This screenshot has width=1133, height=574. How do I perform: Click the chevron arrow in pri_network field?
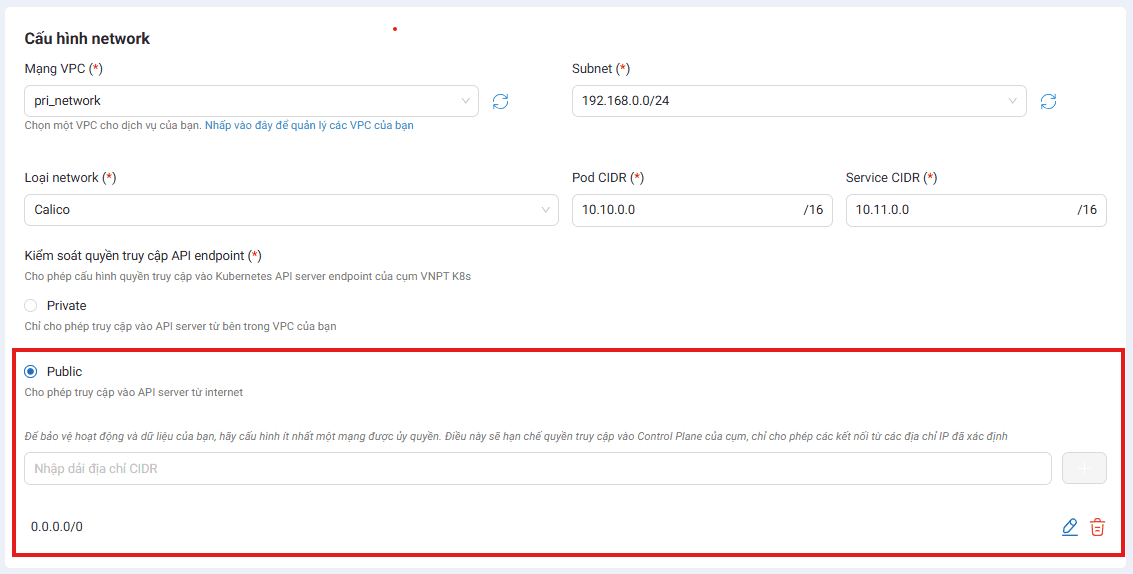(466, 101)
